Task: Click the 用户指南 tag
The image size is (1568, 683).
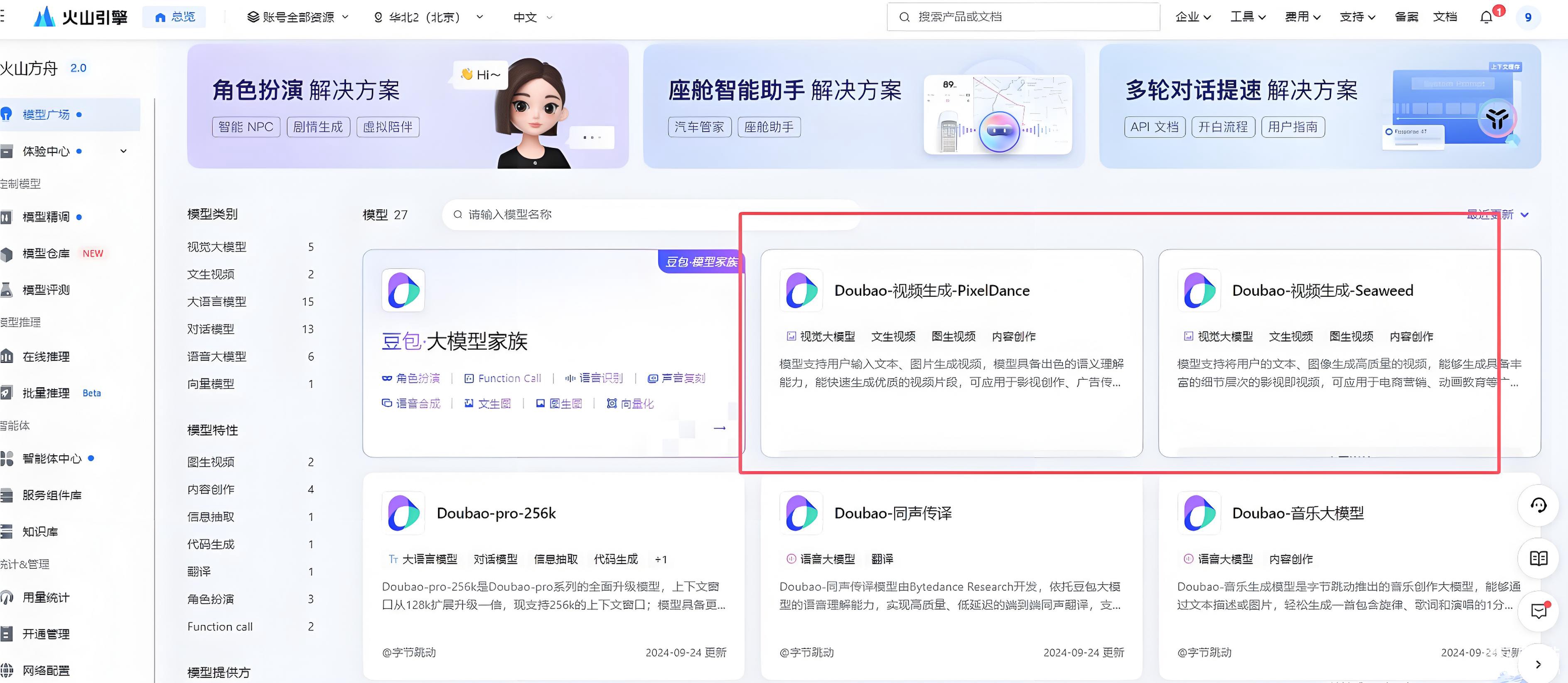Action: pyautogui.click(x=1293, y=127)
